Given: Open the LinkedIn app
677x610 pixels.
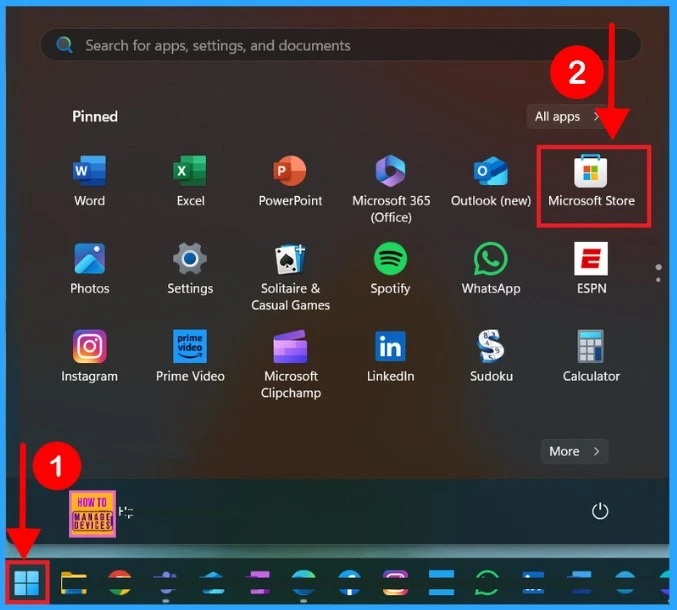Looking at the screenshot, I should click(390, 357).
